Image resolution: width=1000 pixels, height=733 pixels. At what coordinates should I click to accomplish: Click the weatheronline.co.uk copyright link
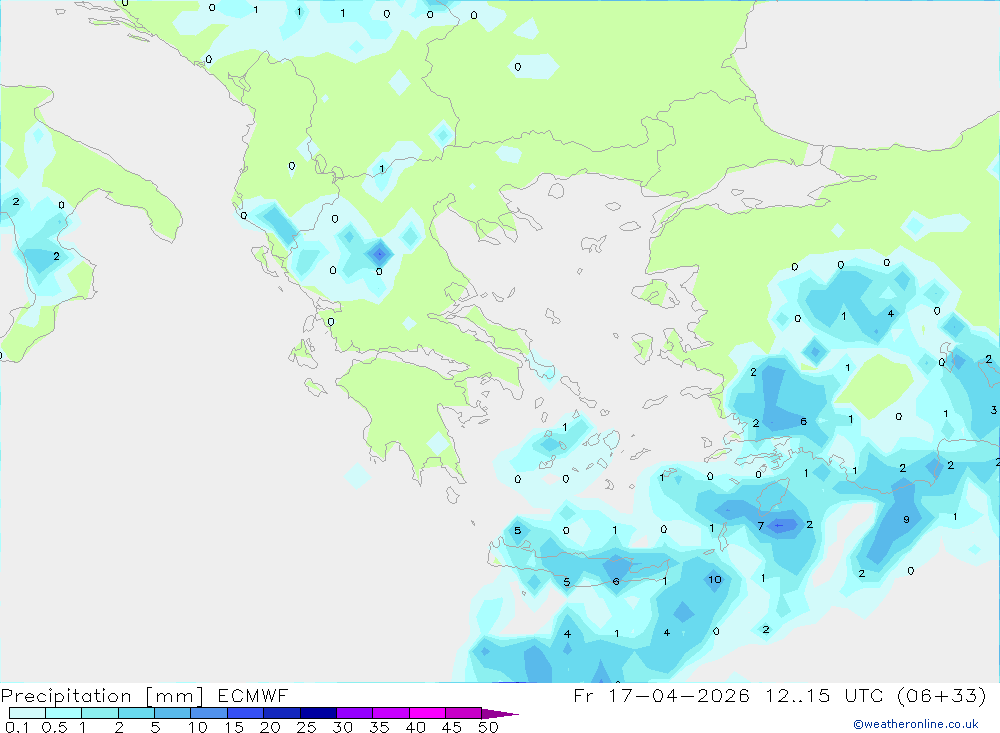click(916, 724)
